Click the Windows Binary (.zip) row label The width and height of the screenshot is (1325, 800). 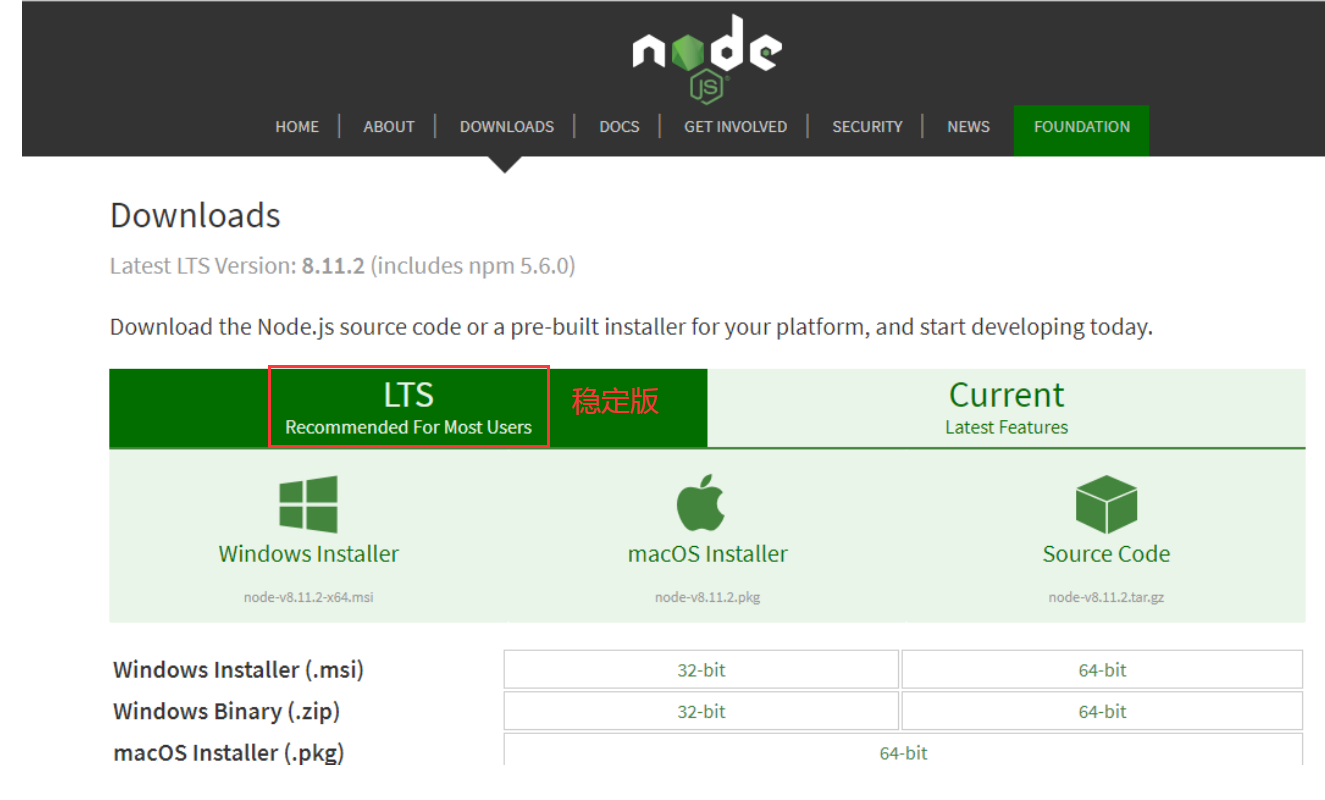(226, 711)
